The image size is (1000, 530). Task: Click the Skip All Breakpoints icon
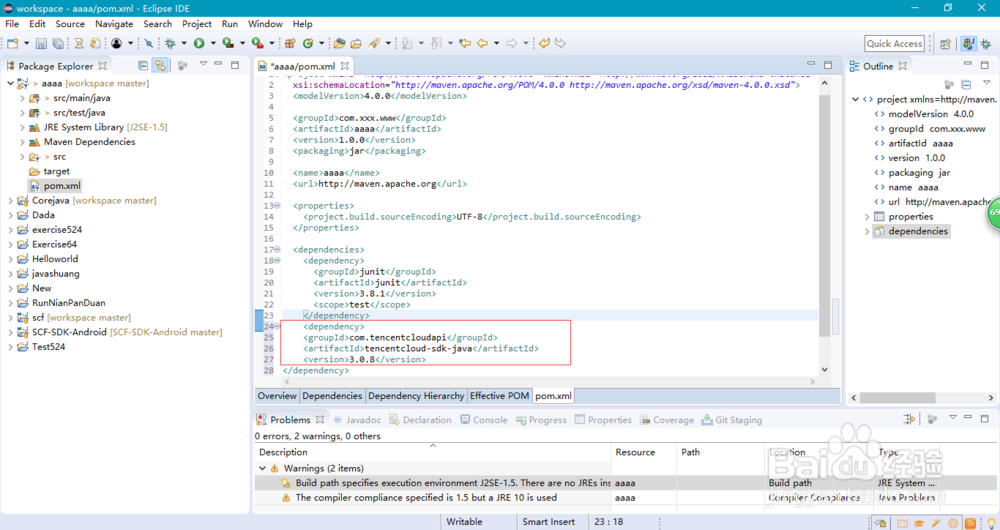[x=149, y=43]
